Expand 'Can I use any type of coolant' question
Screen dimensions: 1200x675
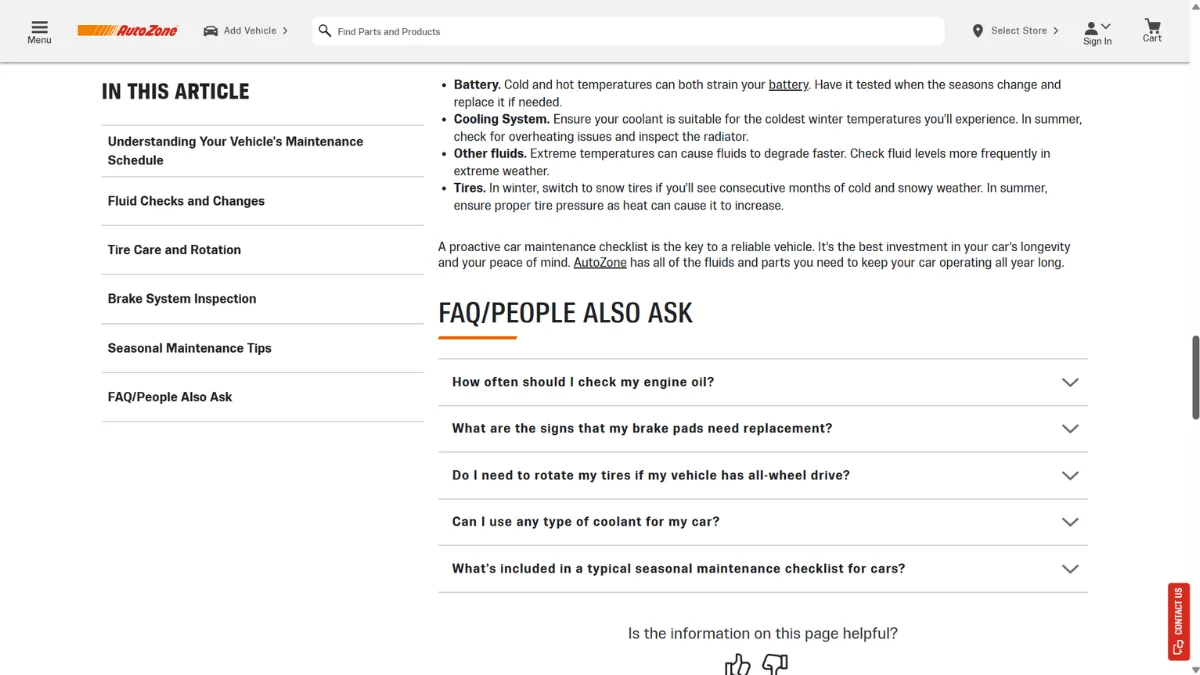tap(762, 522)
